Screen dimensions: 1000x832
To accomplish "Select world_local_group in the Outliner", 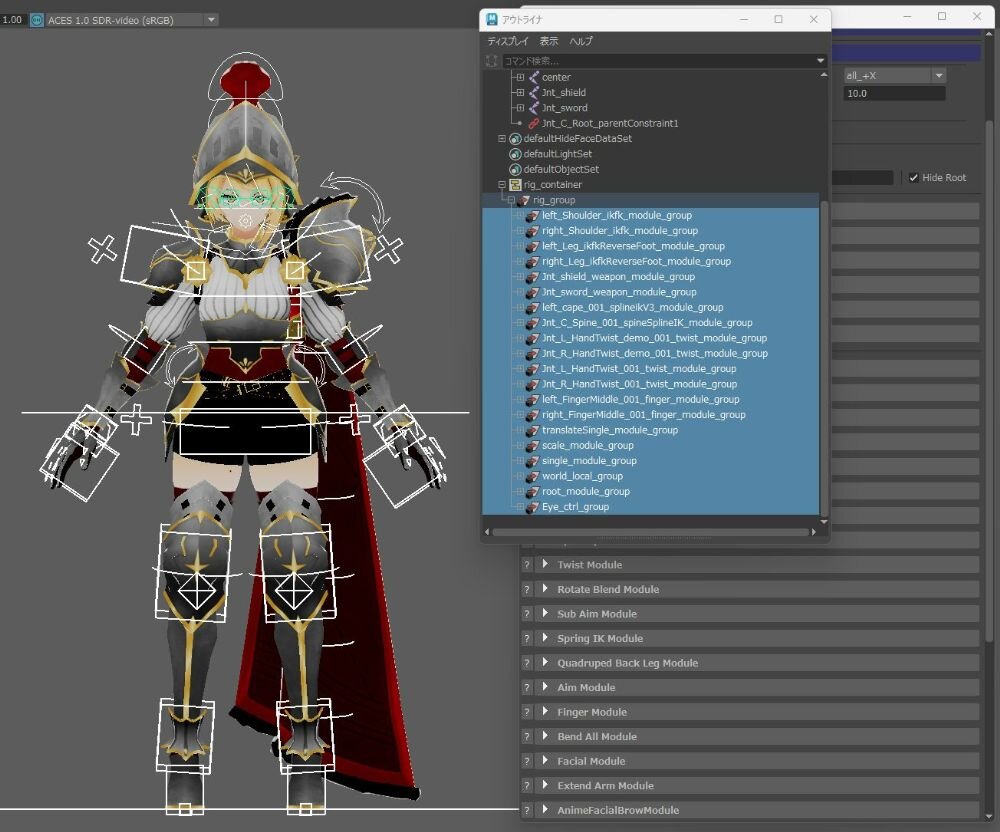I will (x=582, y=476).
